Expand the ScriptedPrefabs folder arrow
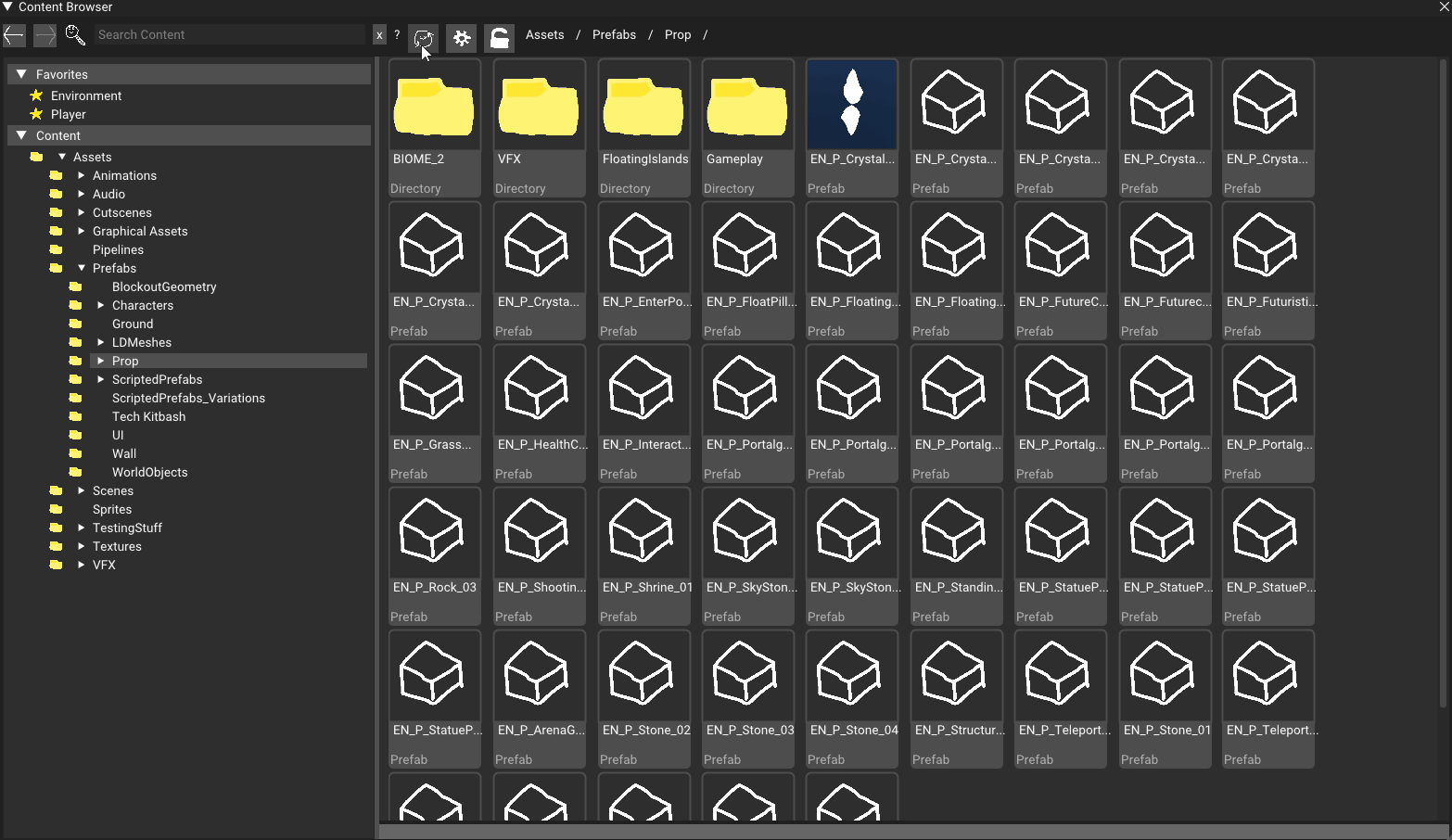The height and width of the screenshot is (840, 1452). pyautogui.click(x=101, y=379)
